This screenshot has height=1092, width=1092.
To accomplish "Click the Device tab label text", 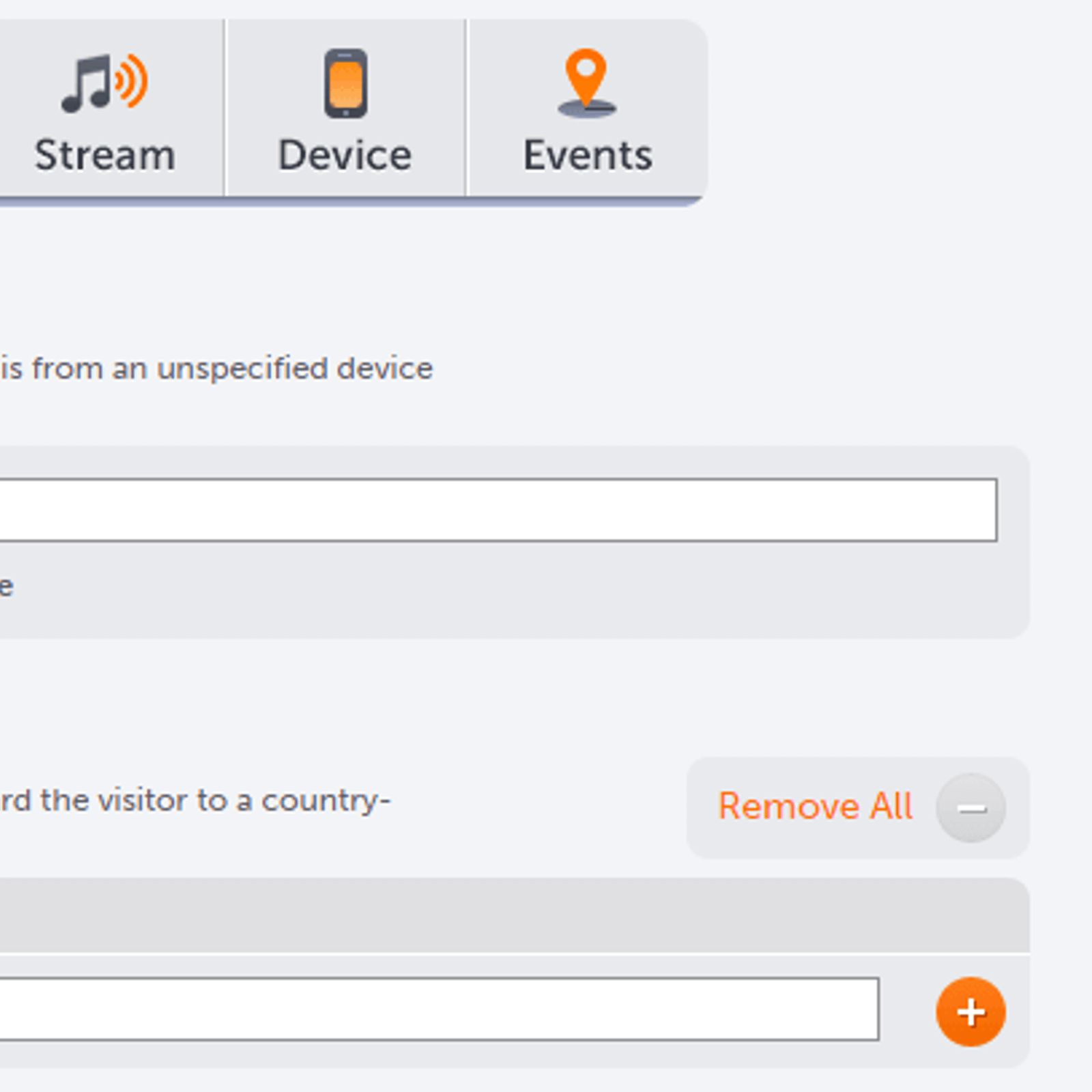I will point(345,156).
